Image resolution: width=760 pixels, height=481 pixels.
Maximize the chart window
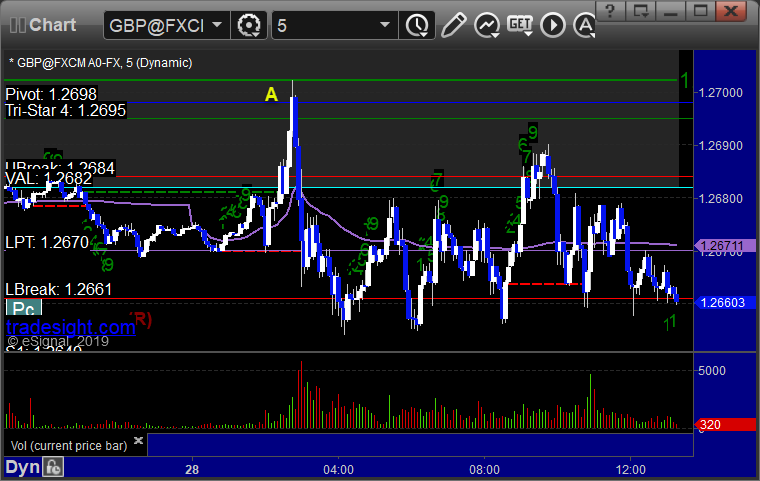click(x=700, y=10)
